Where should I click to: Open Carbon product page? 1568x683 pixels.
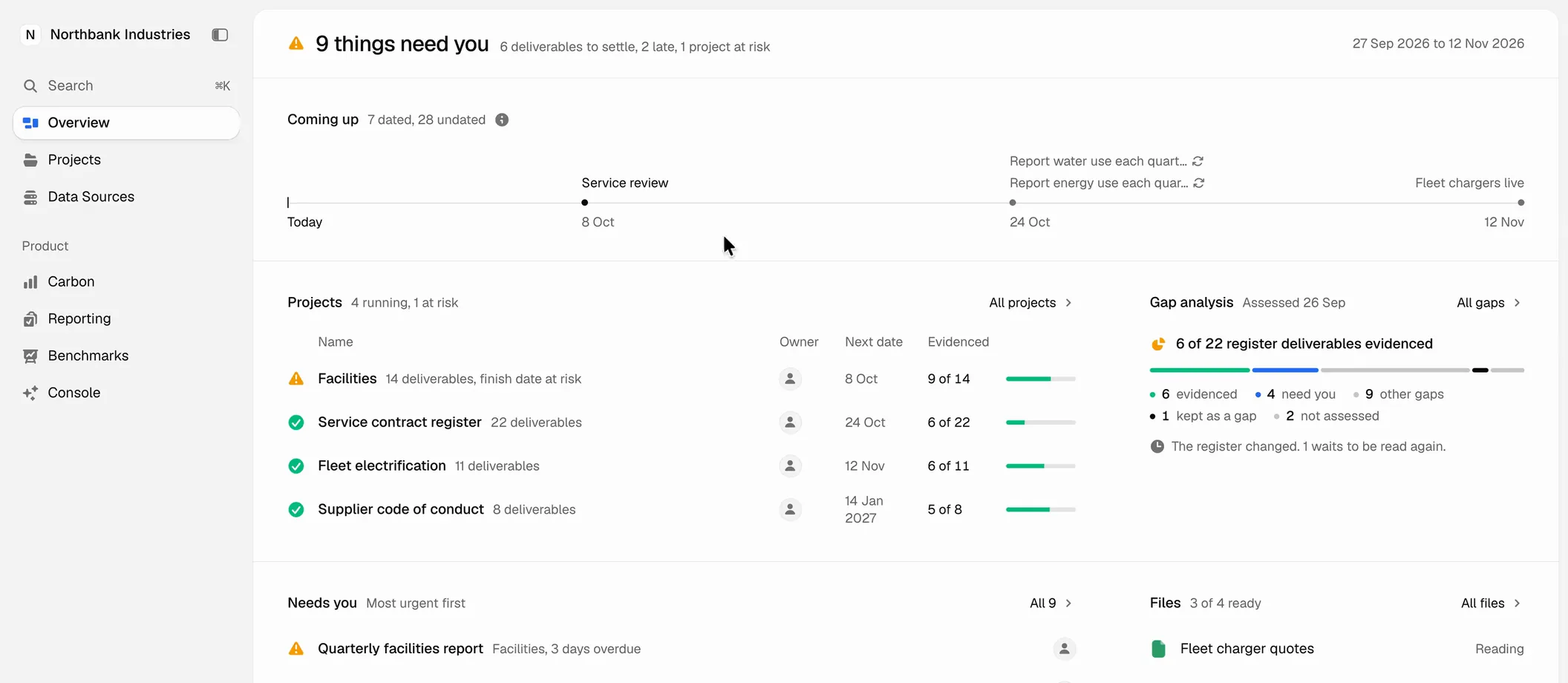tap(126, 281)
